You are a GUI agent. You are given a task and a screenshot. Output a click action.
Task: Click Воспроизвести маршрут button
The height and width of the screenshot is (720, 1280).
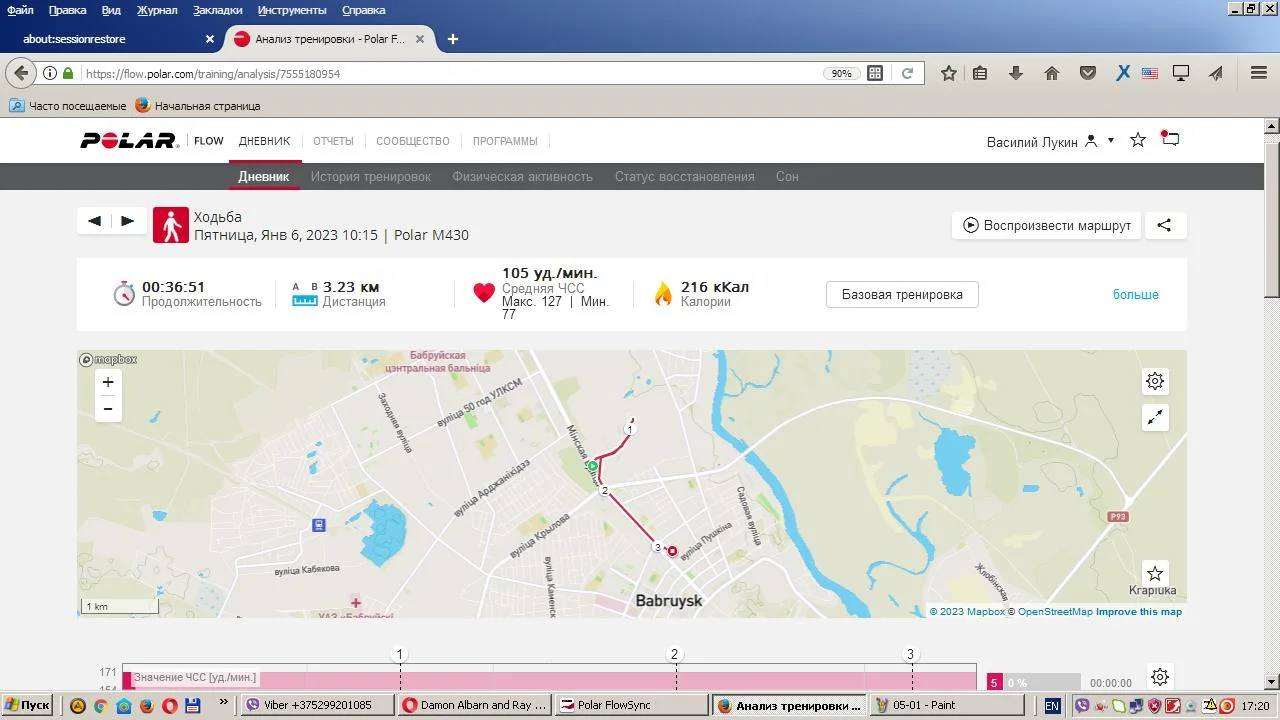1047,225
